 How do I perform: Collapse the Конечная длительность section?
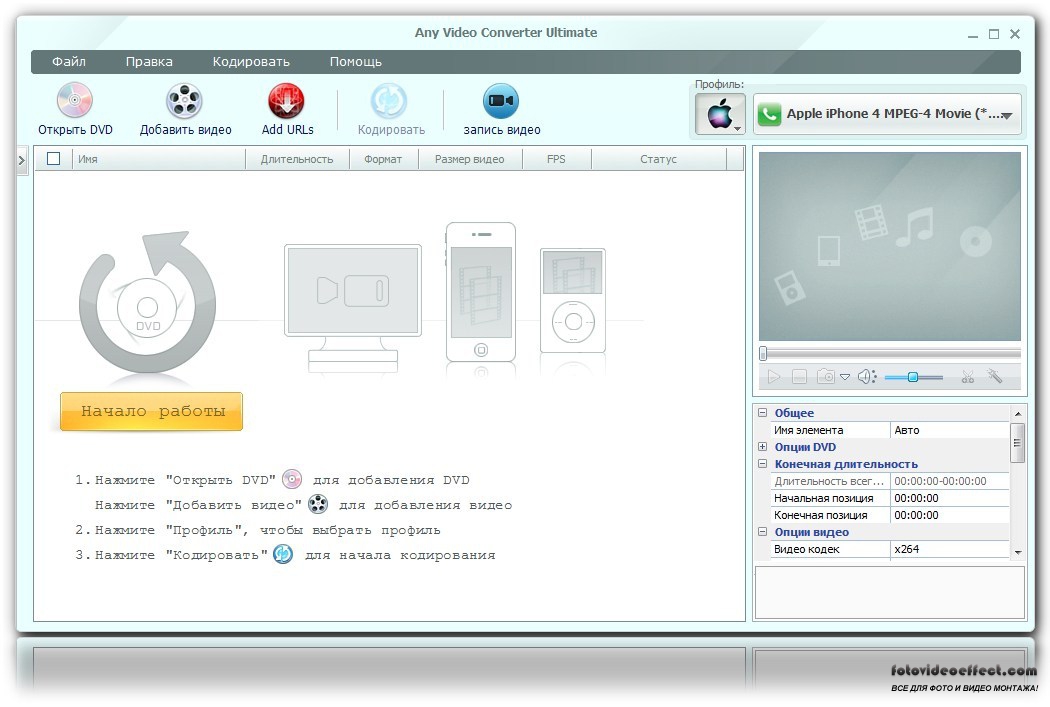click(x=762, y=463)
